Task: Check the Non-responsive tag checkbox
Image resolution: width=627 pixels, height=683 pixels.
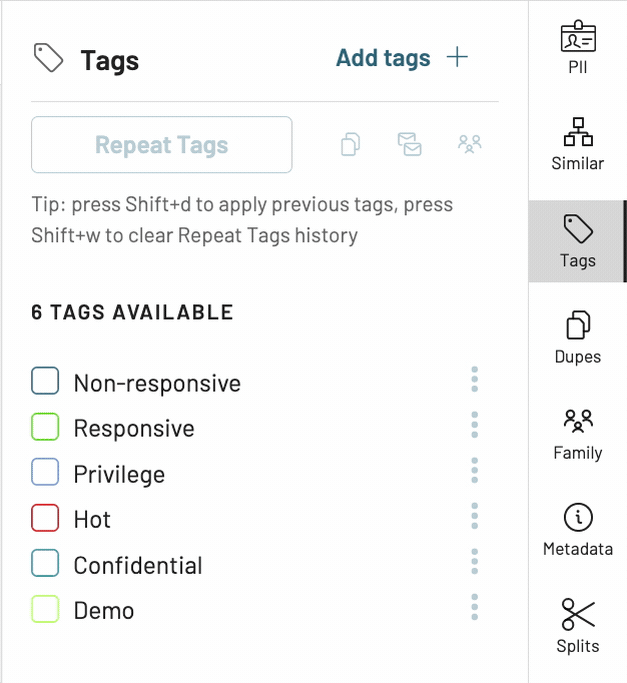Action: pos(45,381)
